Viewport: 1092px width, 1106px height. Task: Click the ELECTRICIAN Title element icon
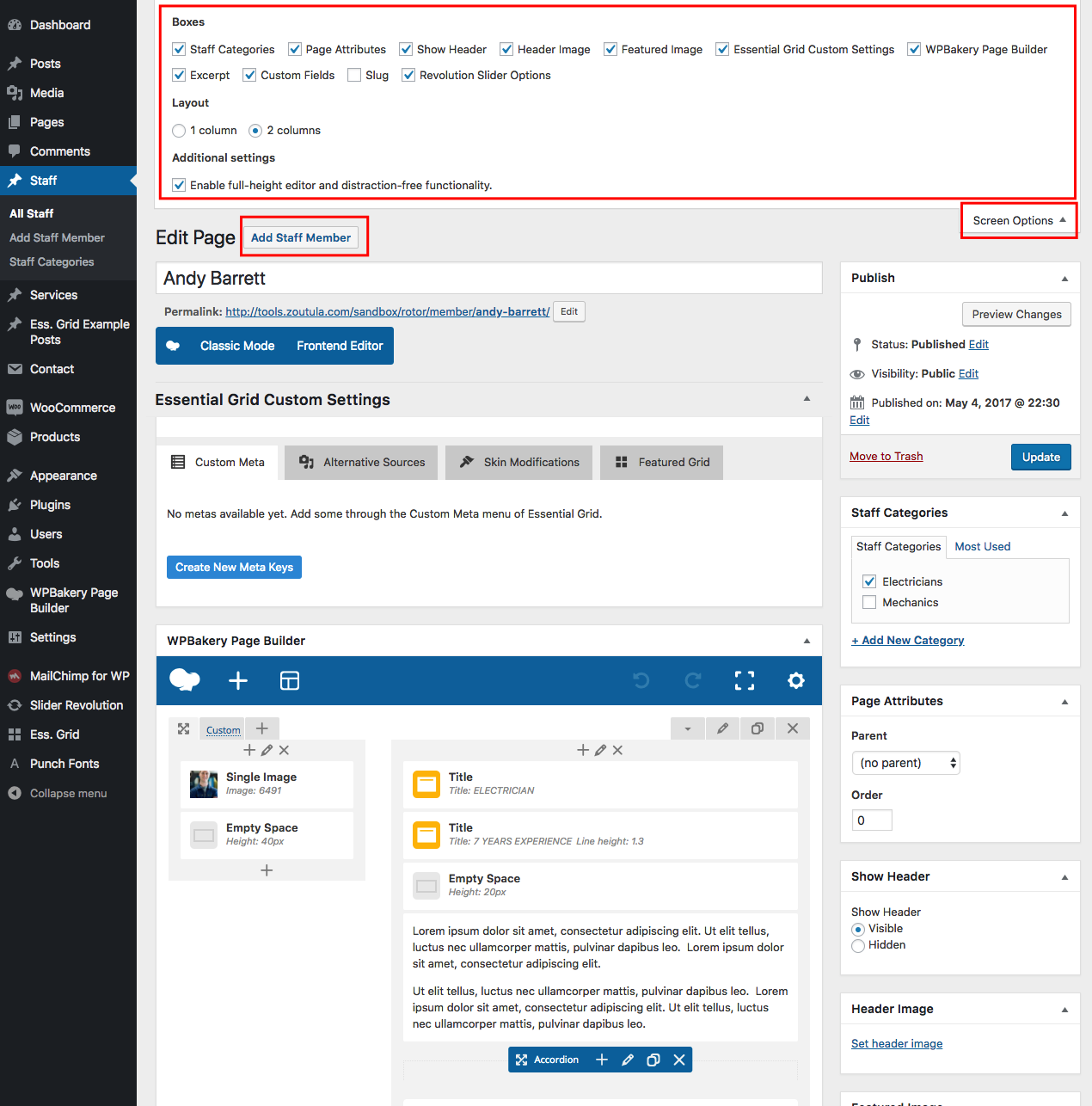click(x=426, y=784)
